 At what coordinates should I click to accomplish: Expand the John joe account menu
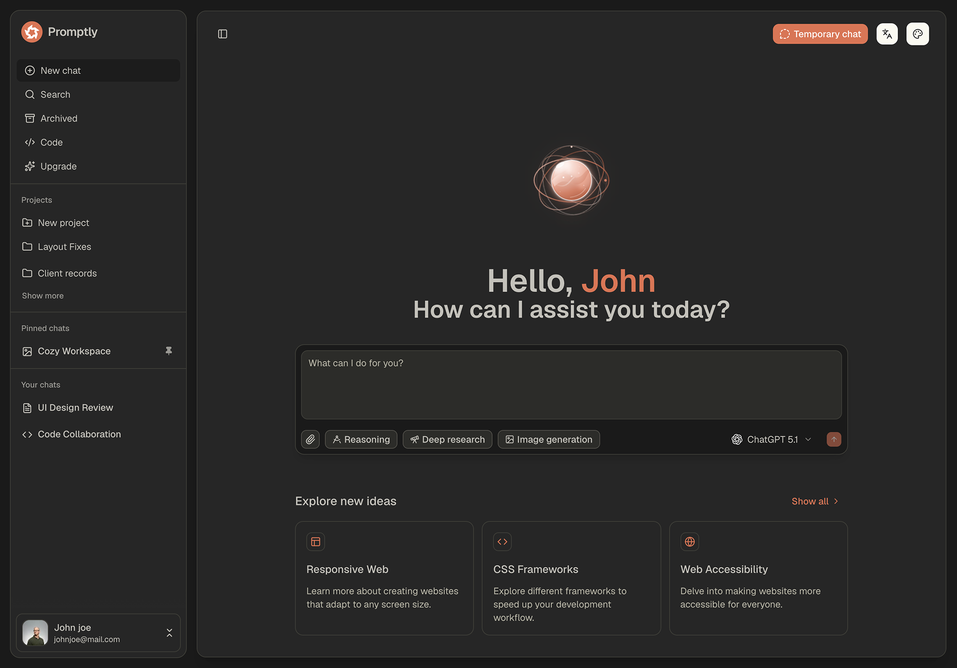tap(169, 633)
